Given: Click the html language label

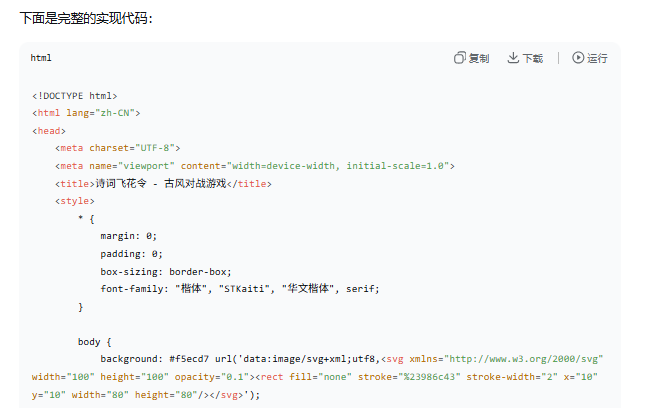Looking at the screenshot, I should 41,58.
